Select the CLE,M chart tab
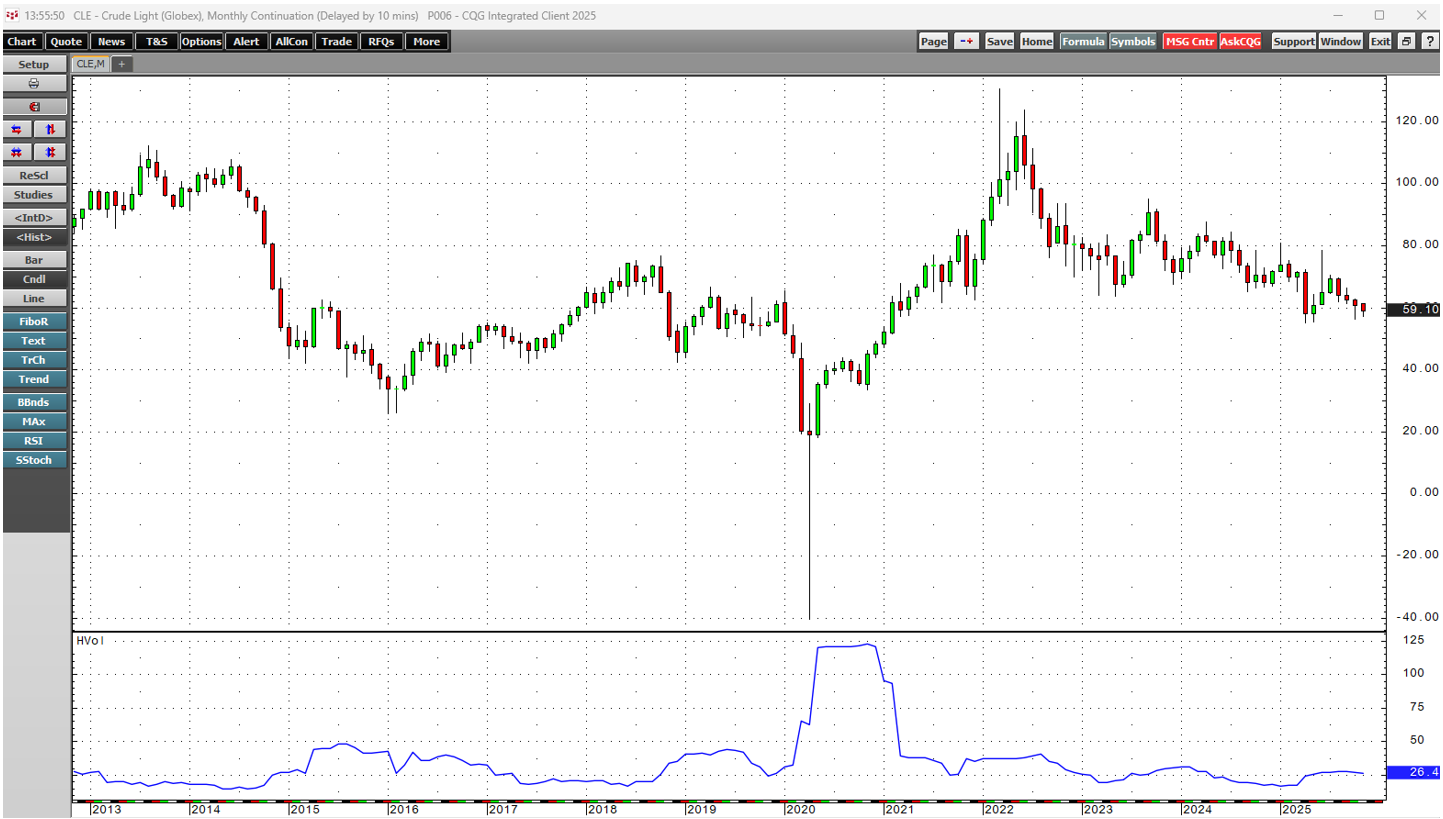 pos(89,64)
